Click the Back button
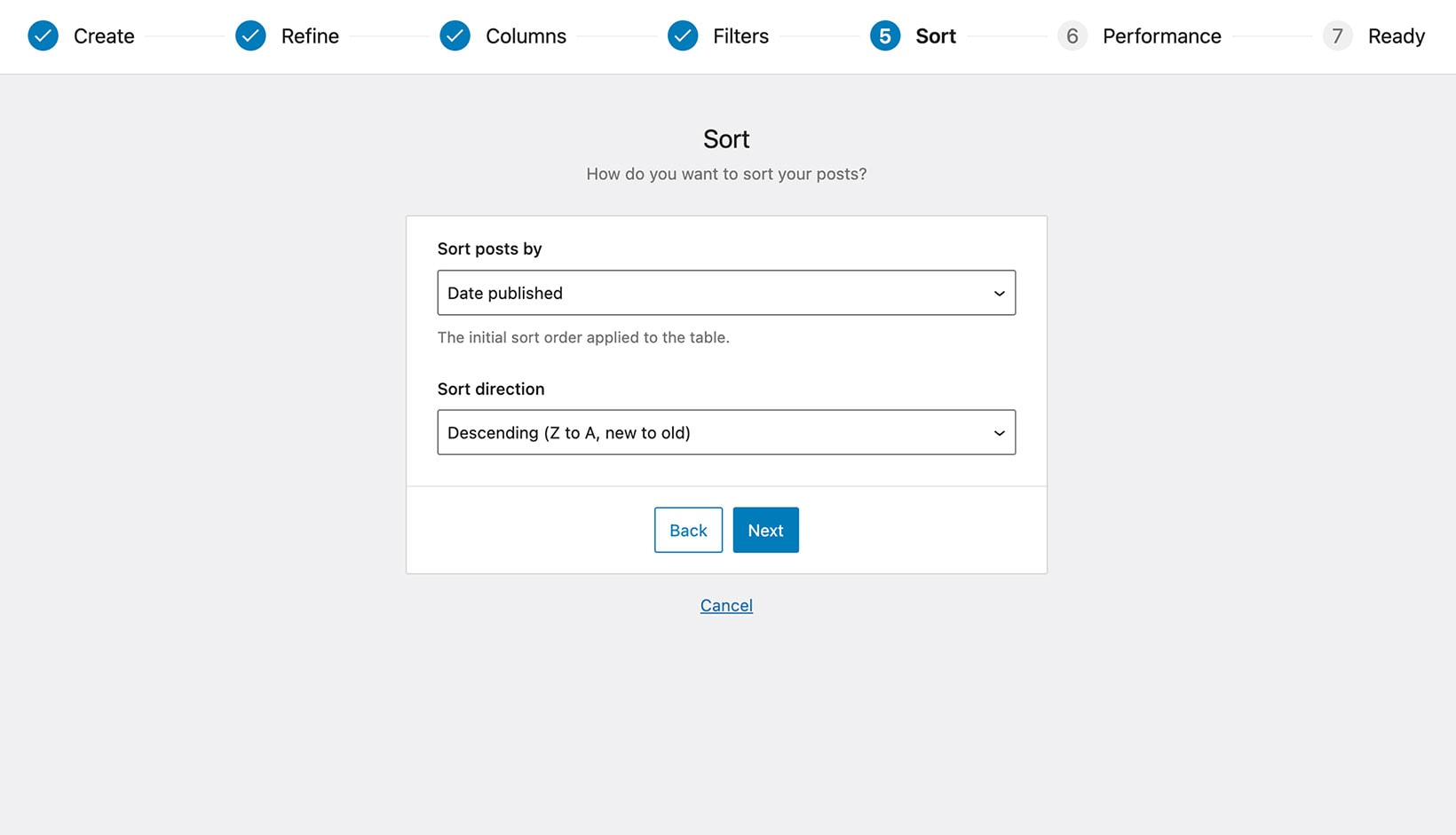The image size is (1456, 835). click(688, 530)
